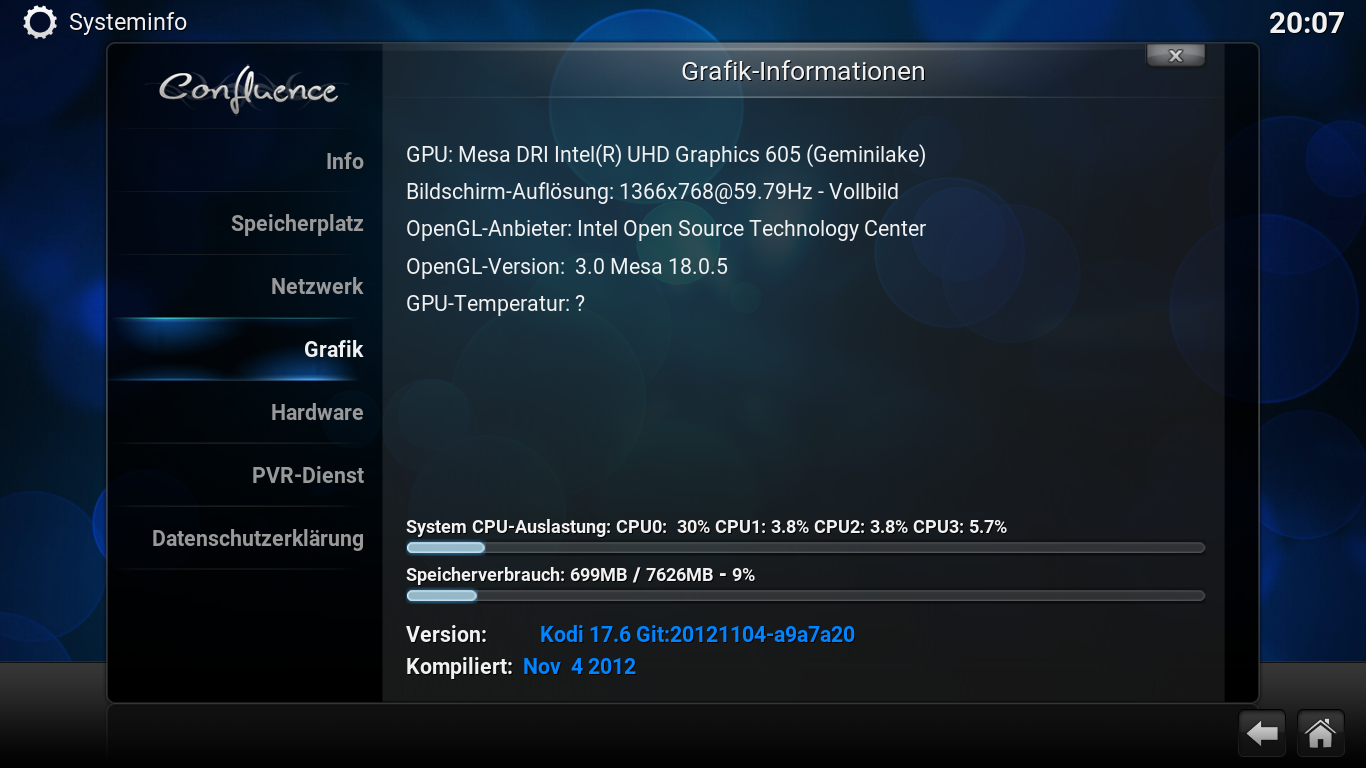Go to the home screen icon
This screenshot has width=1366, height=768.
(1320, 734)
